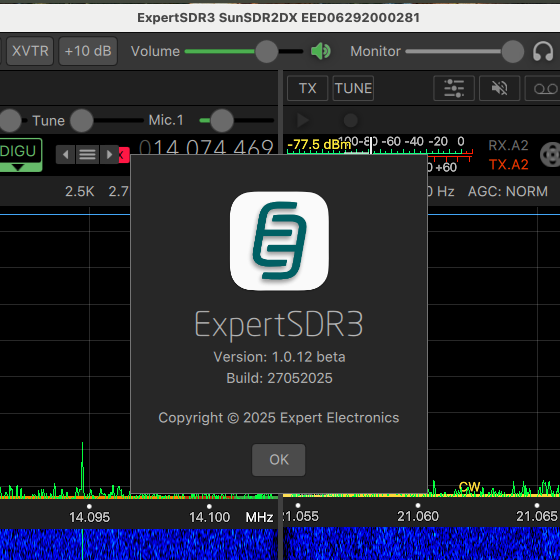Viewport: 560px width, 560px height.
Task: Mute audio with the green speaker icon
Action: click(320, 51)
